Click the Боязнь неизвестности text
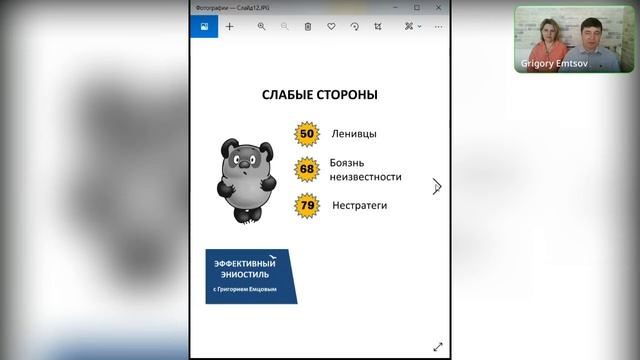This screenshot has width=640, height=360. 365,170
